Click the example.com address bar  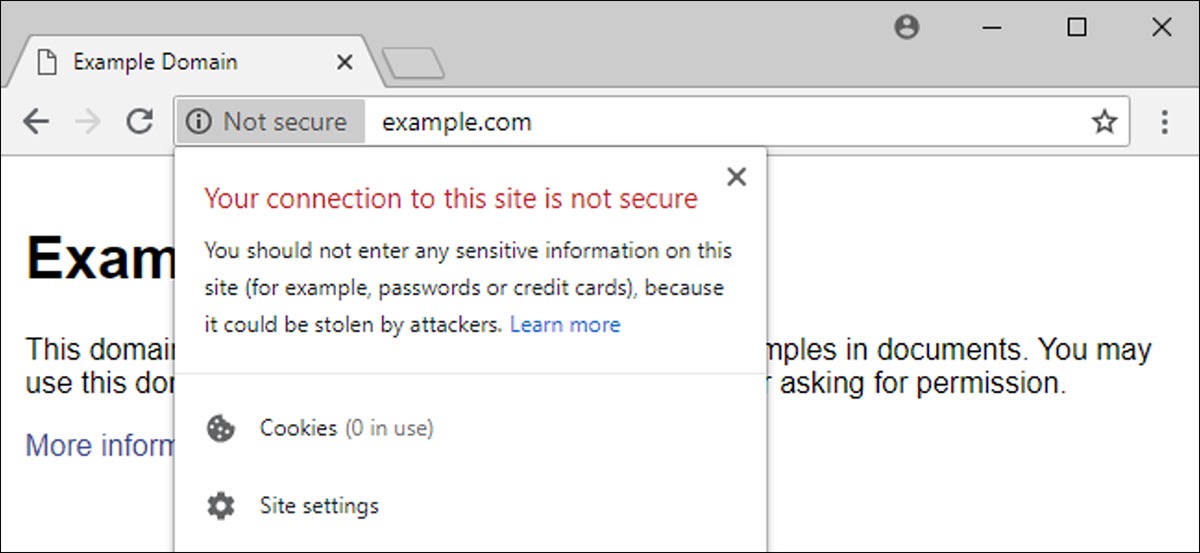point(700,122)
